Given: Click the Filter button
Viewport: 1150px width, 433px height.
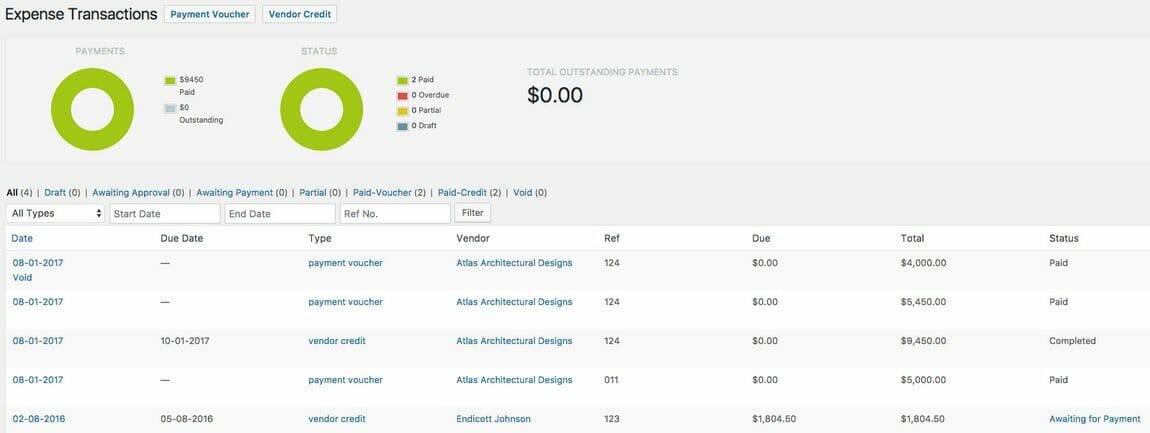Looking at the screenshot, I should [x=473, y=213].
